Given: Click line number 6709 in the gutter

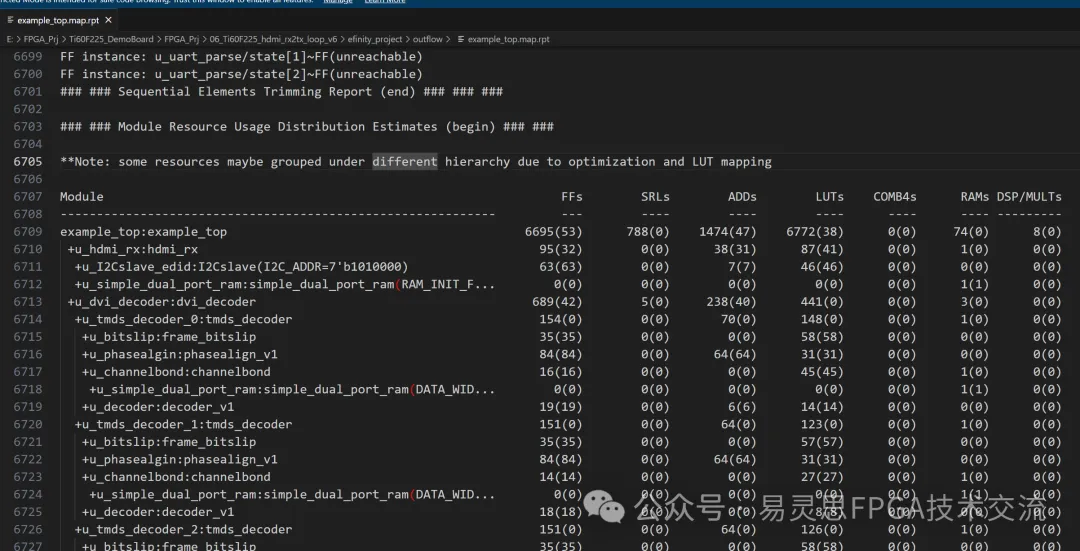Looking at the screenshot, I should tap(28, 231).
